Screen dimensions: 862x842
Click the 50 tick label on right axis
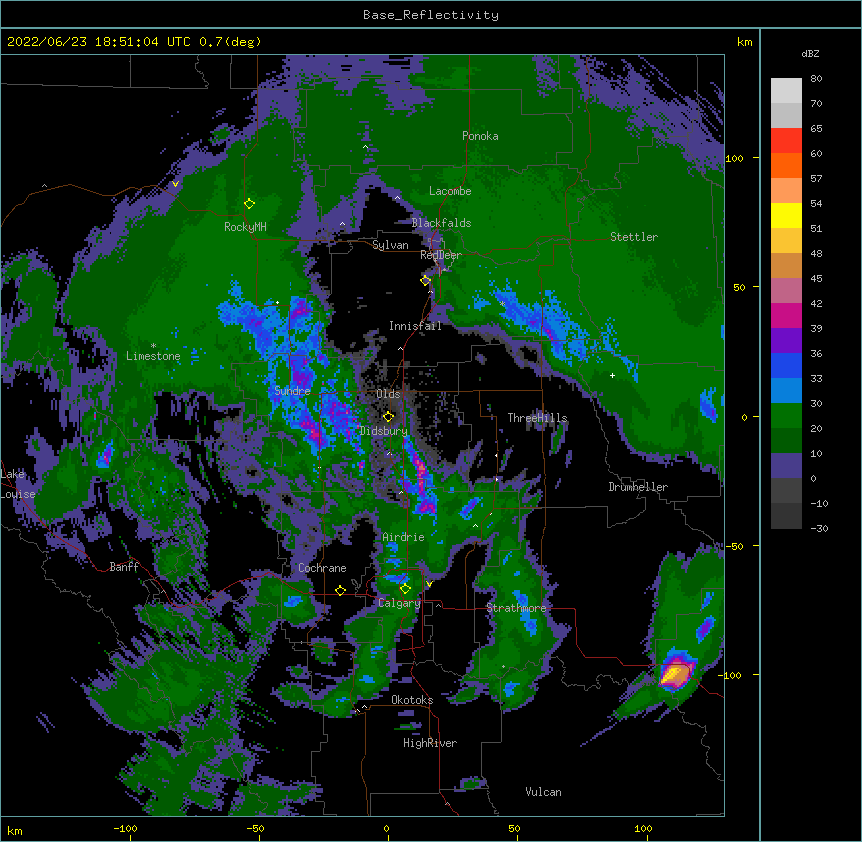(x=739, y=287)
